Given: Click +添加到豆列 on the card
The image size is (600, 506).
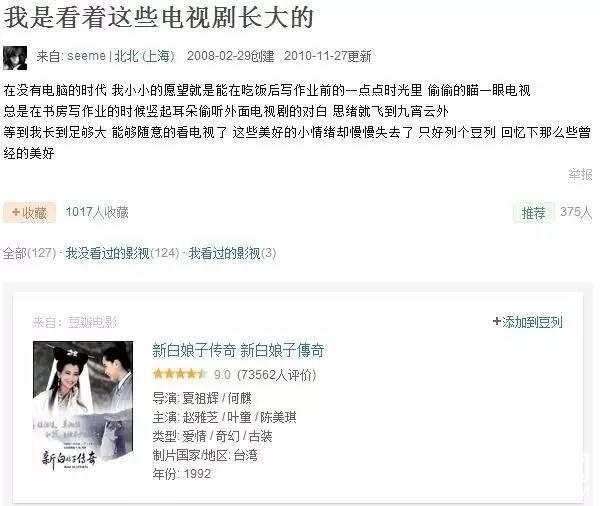Looking at the screenshot, I should [527, 322].
